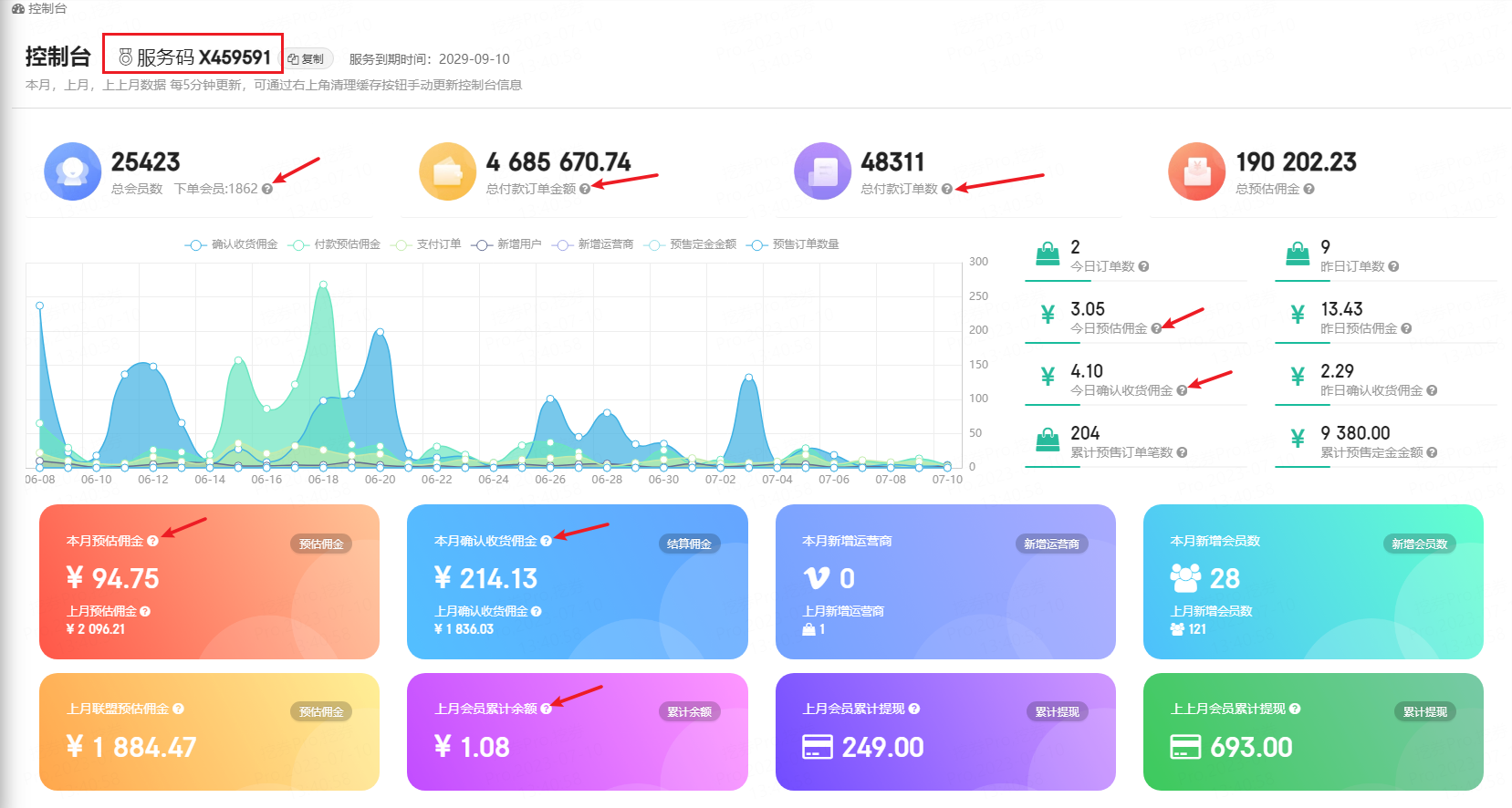Open help icon beside 累计预售定金金额

(1432, 452)
